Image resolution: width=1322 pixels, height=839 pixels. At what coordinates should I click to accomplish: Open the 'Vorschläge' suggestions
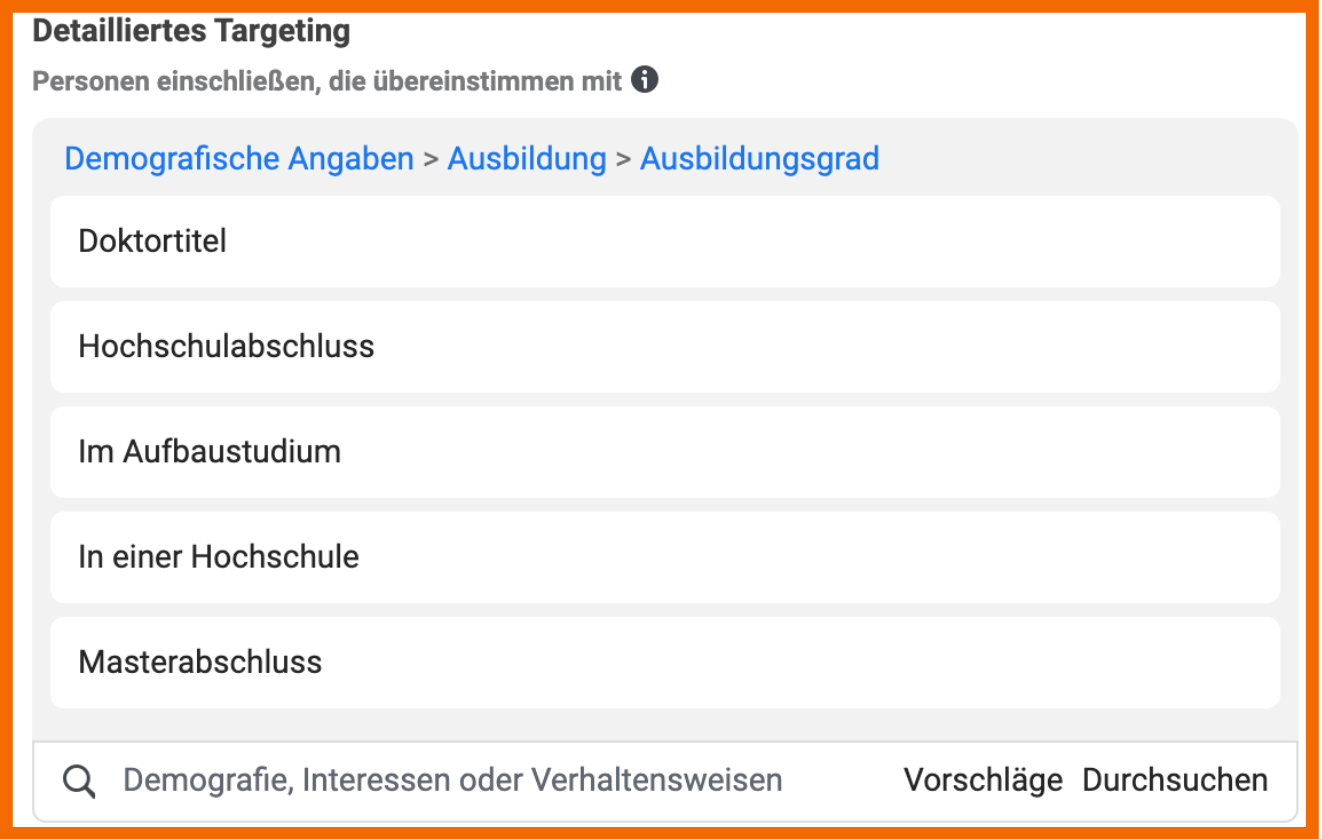983,781
